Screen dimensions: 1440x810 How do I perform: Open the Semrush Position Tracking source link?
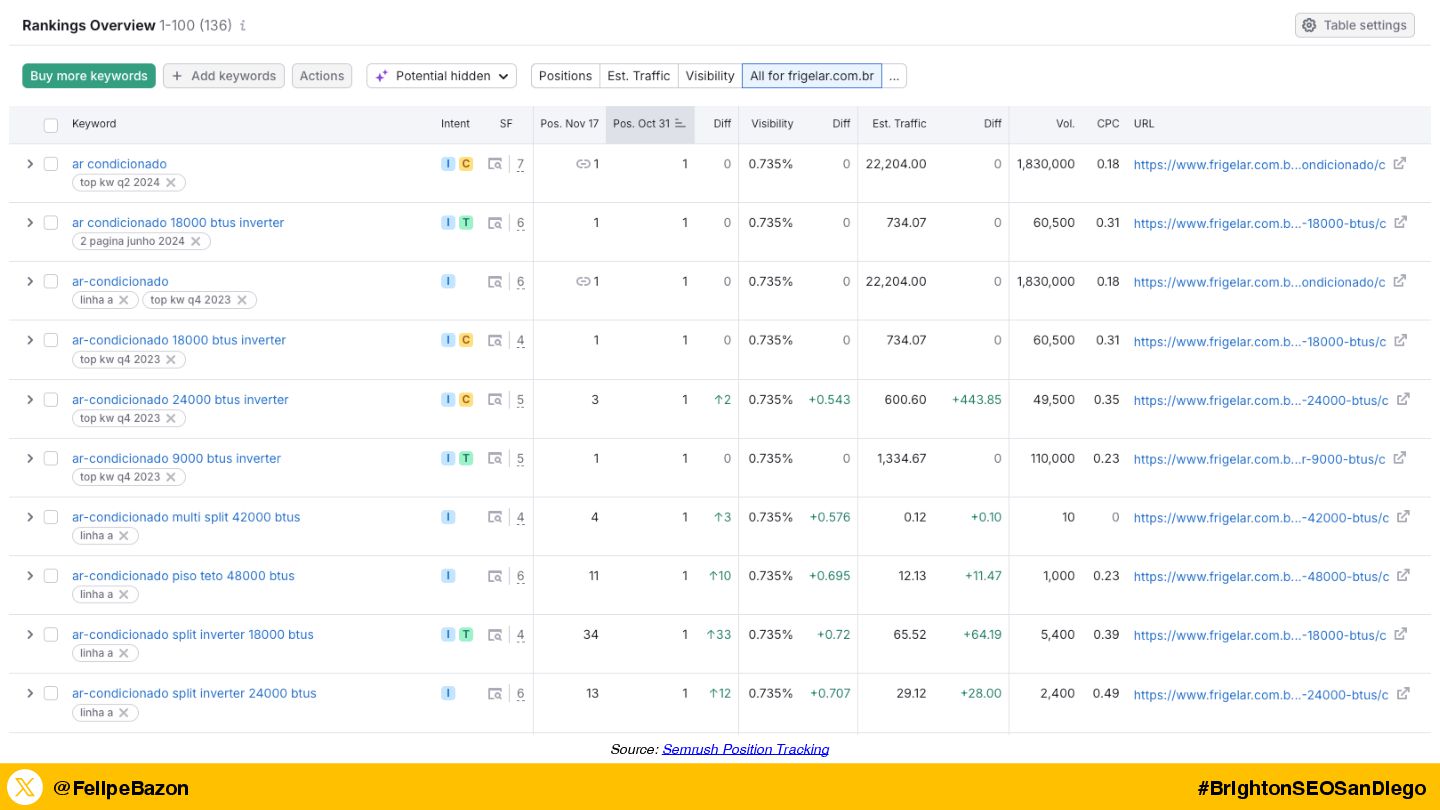point(745,749)
